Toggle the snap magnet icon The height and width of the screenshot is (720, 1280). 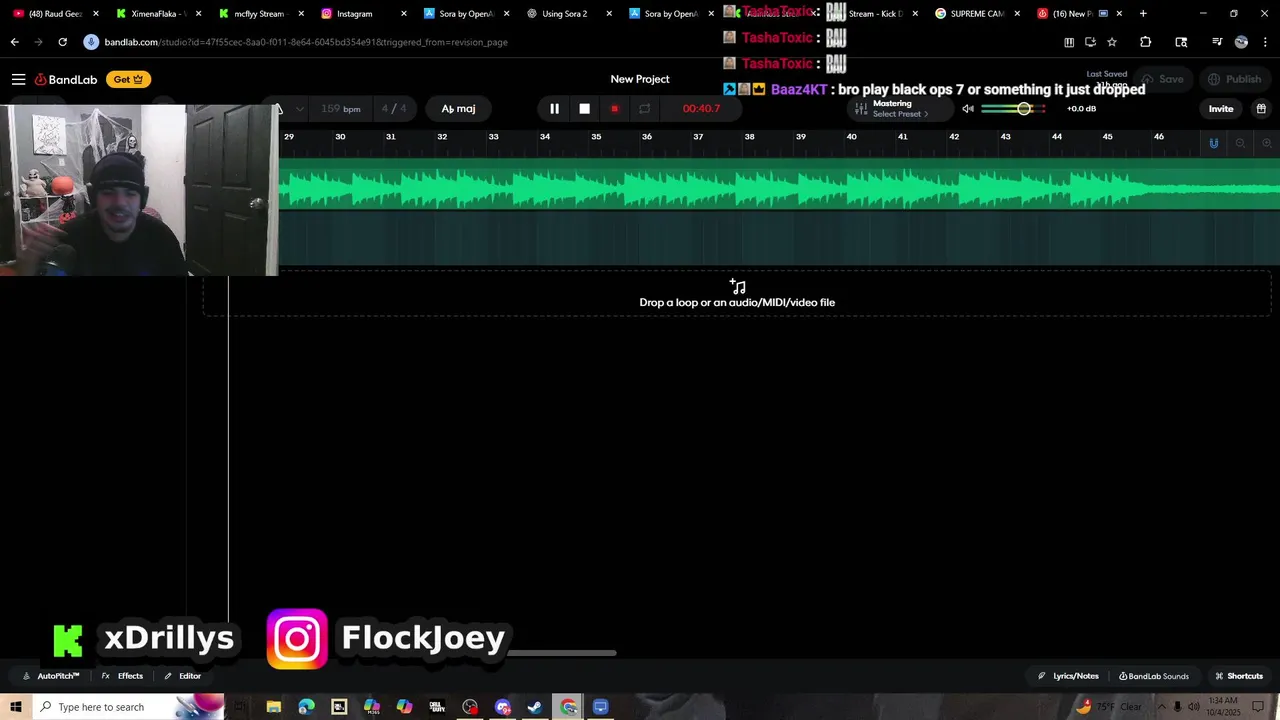[1214, 143]
